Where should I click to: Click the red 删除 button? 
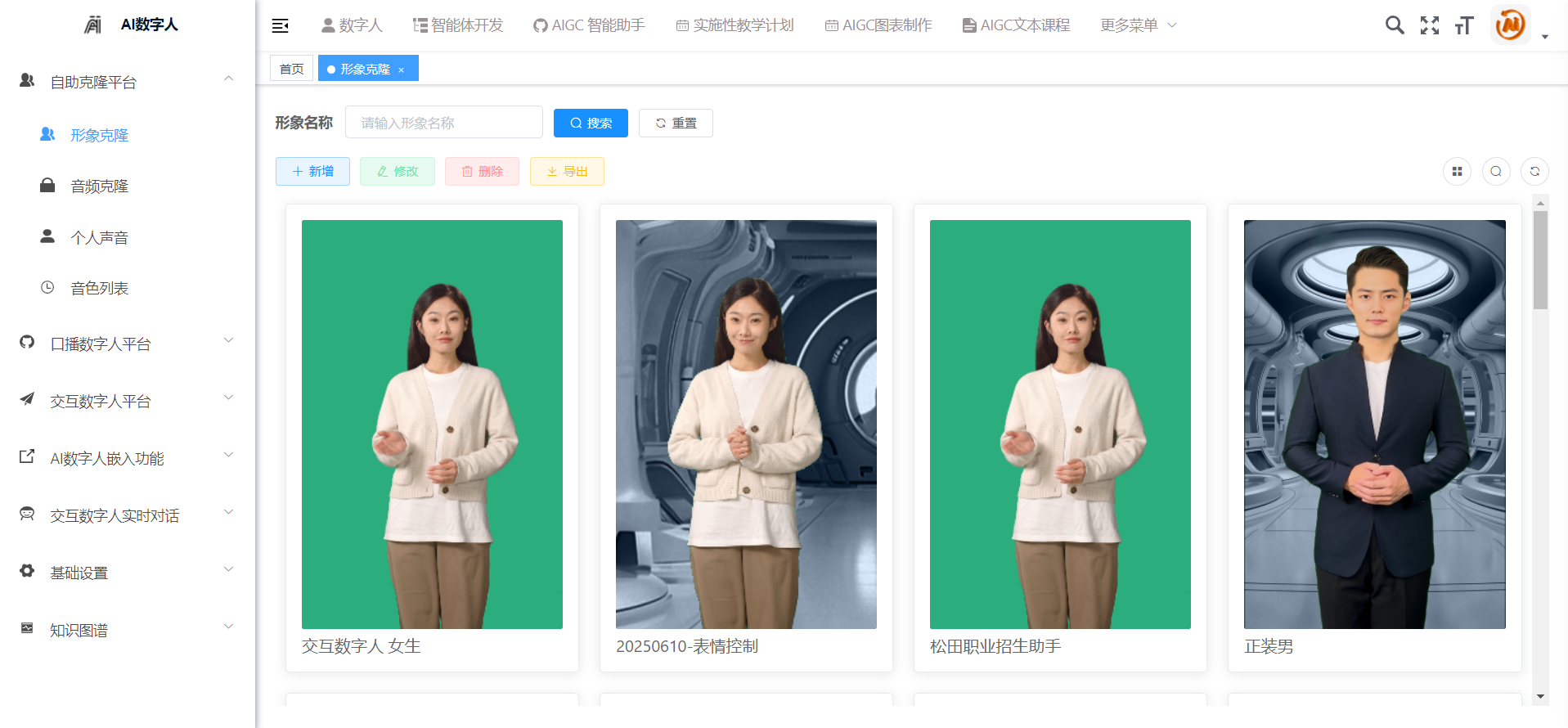482,171
